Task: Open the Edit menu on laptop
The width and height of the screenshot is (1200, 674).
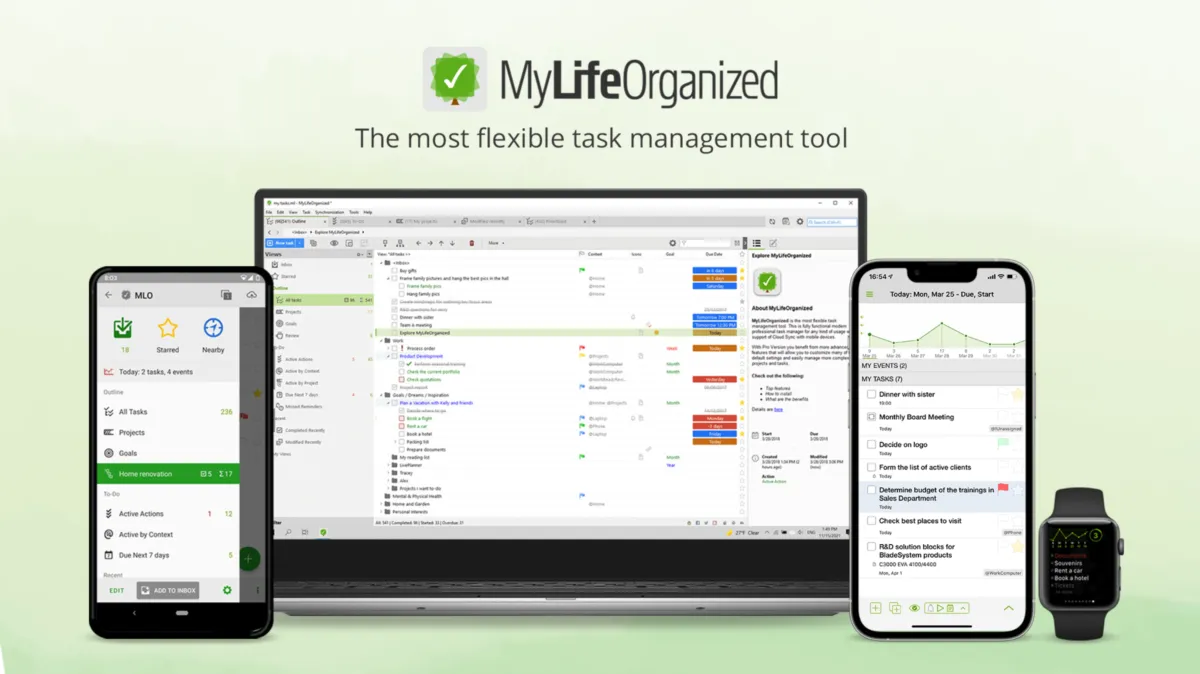Action: click(281, 212)
